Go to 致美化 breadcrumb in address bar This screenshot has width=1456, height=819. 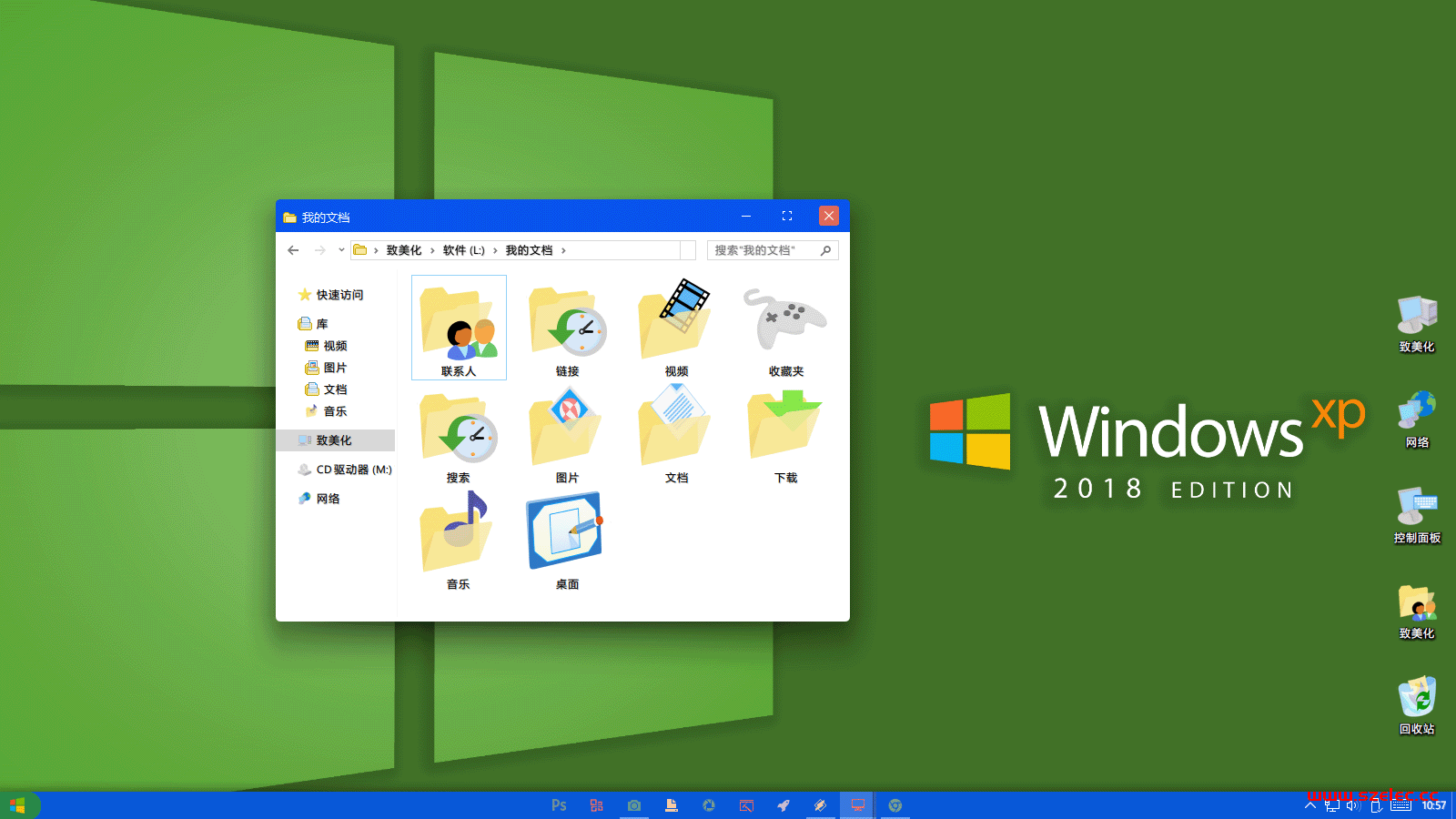tap(404, 250)
